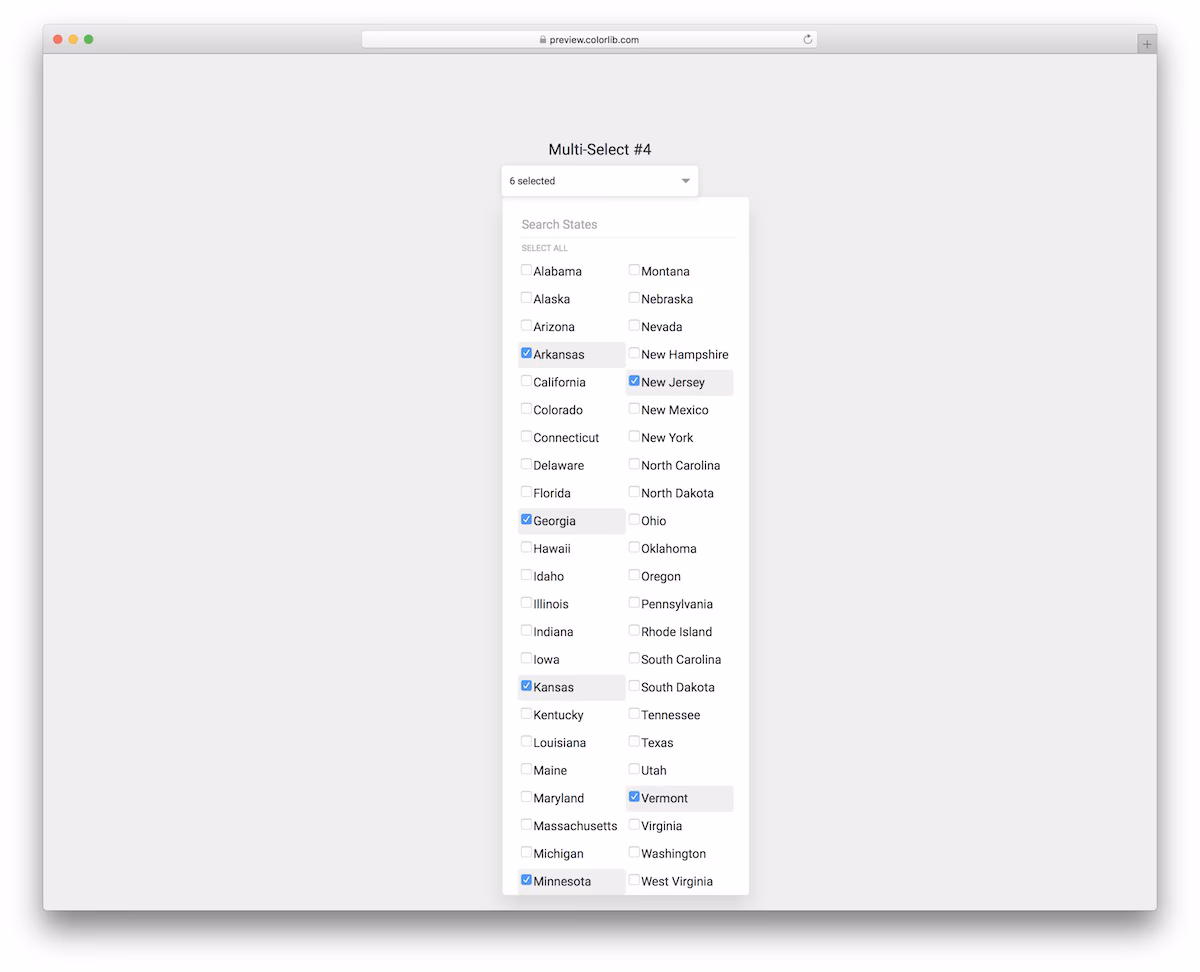The height and width of the screenshot is (972, 1200).
Task: Check the Maine checkbox
Action: (x=526, y=769)
